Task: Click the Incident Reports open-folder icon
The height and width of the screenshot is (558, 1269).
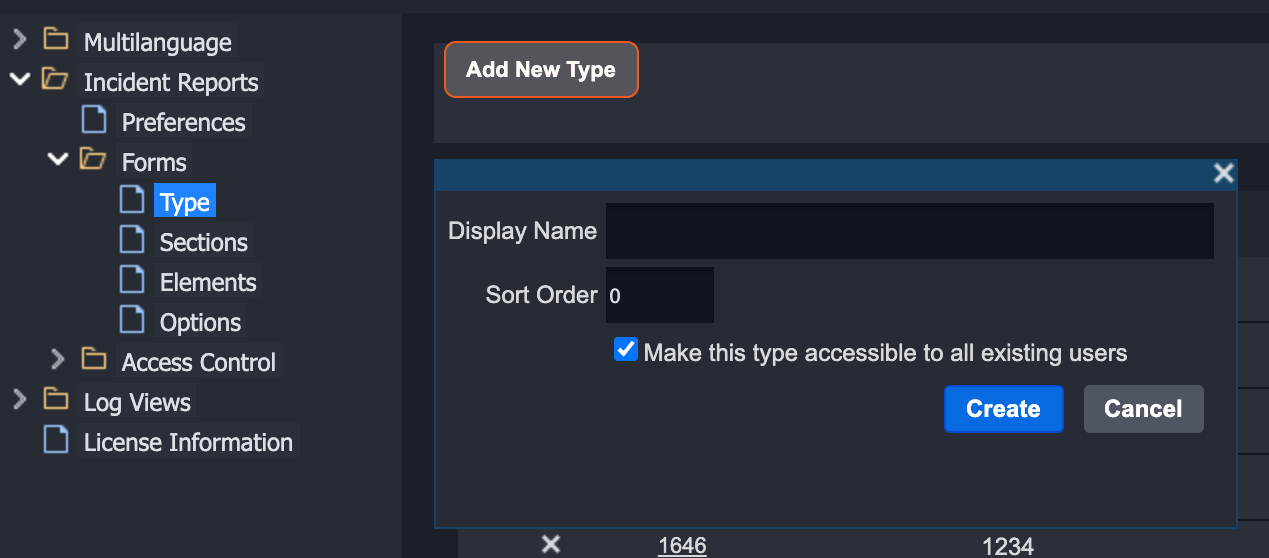Action: (56, 80)
